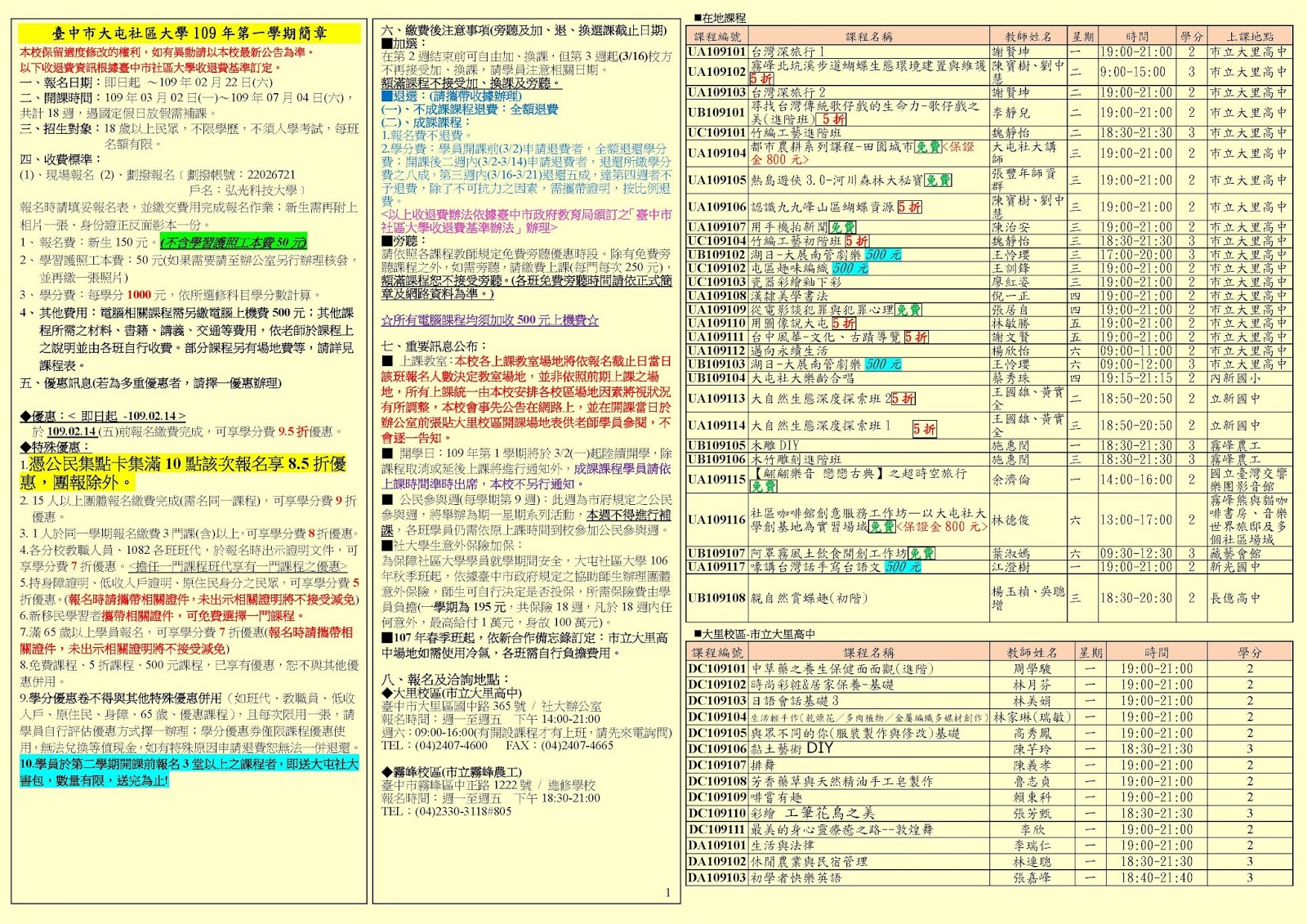Click teacher name '李靜兒'
The height and width of the screenshot is (924, 1307).
coord(1011,113)
